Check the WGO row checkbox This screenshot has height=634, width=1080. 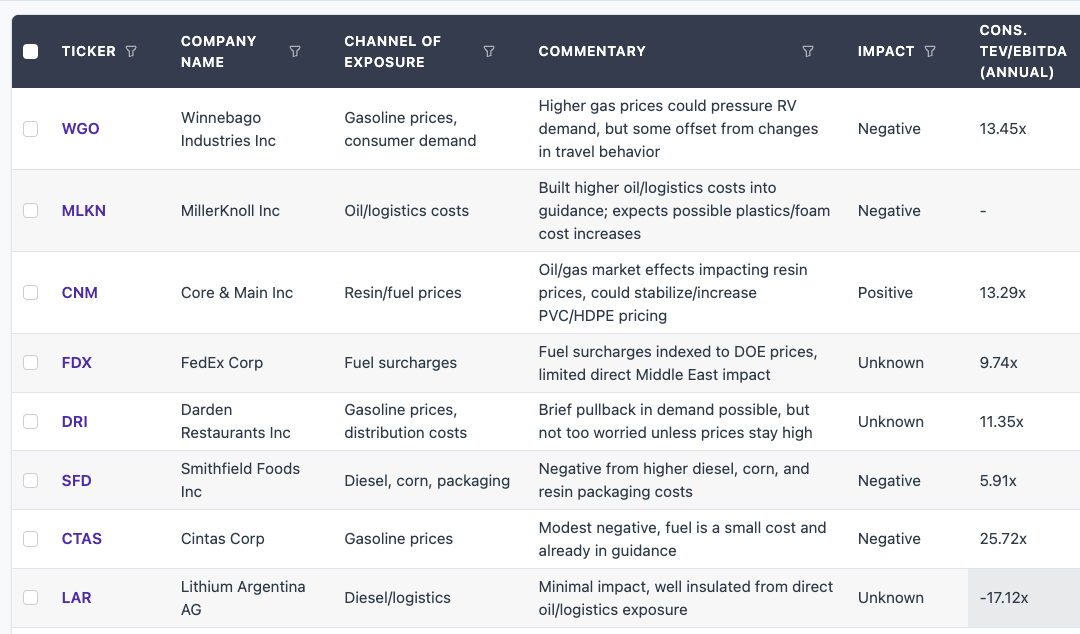(x=31, y=129)
